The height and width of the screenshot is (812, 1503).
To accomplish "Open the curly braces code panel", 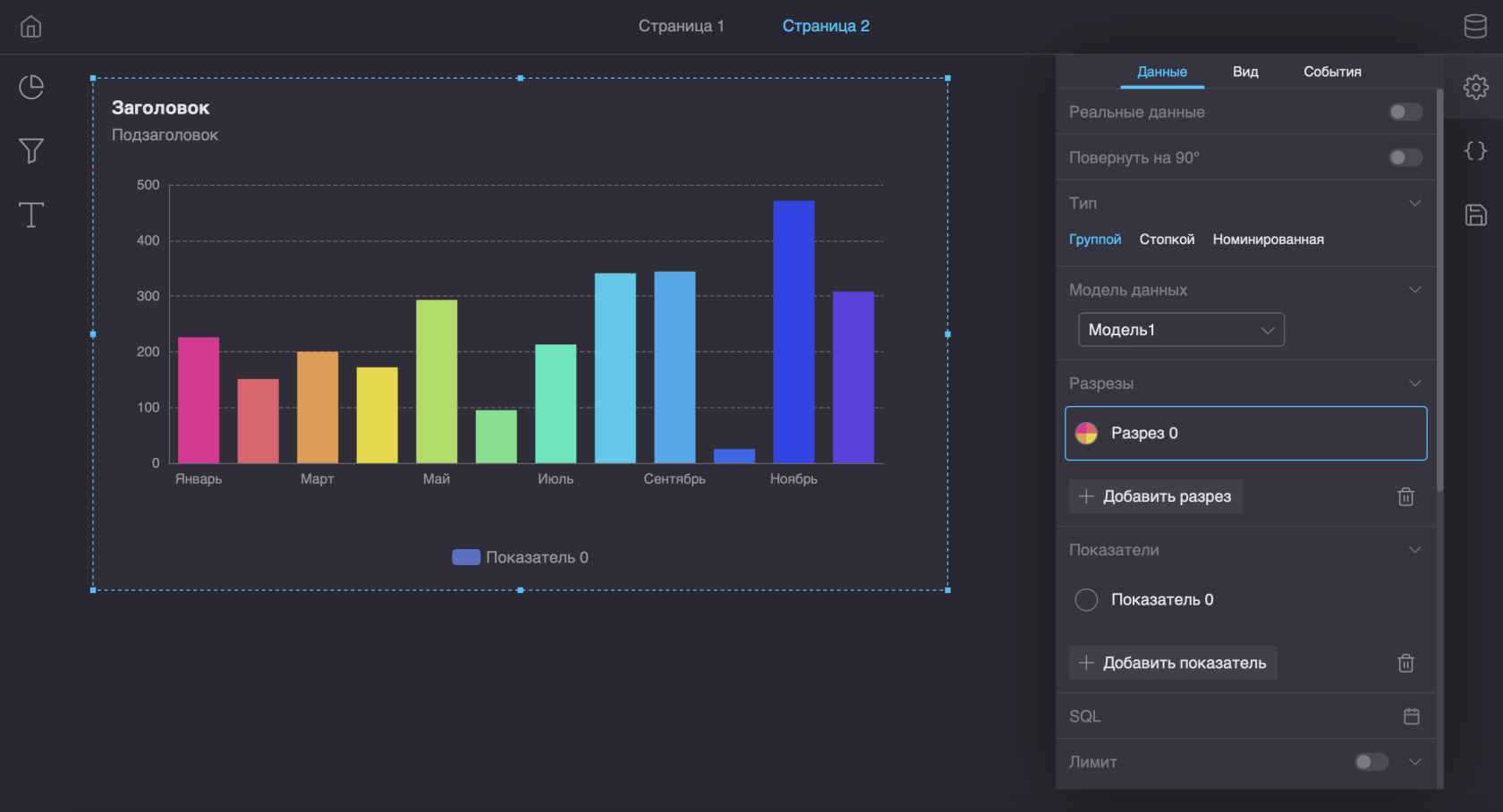I will click(x=1475, y=150).
